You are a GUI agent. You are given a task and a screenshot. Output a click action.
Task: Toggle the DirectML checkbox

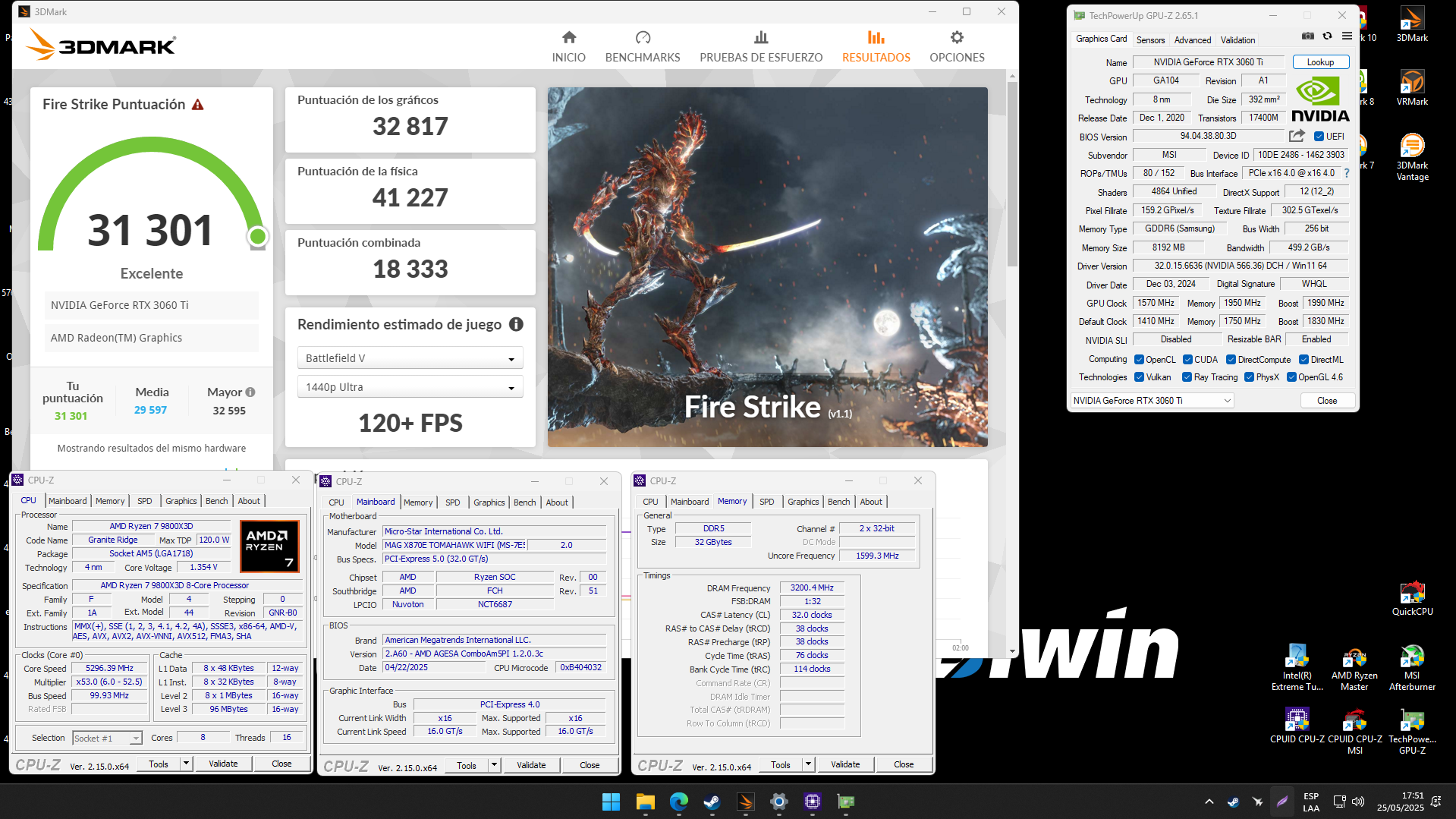click(x=1303, y=360)
